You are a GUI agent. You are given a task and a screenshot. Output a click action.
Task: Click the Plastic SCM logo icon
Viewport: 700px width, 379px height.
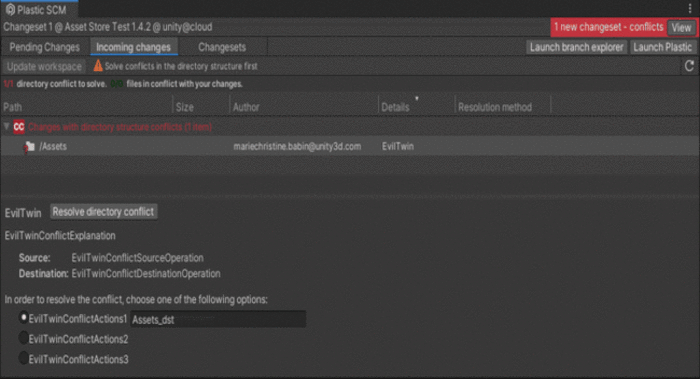coord(10,9)
